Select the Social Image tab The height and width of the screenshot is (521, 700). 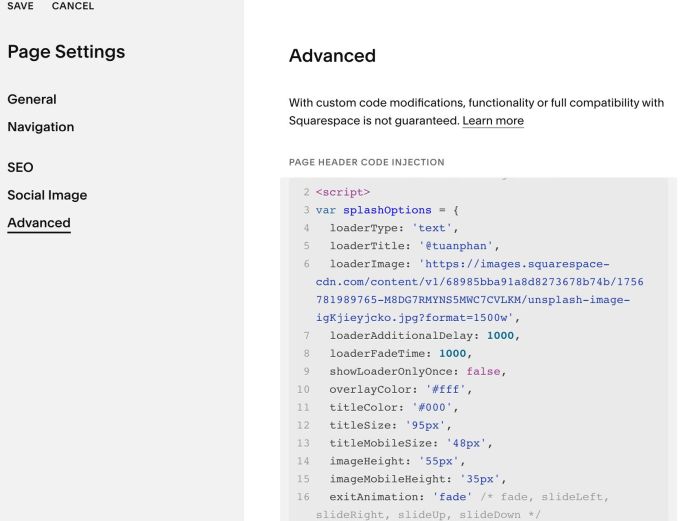coord(47,195)
